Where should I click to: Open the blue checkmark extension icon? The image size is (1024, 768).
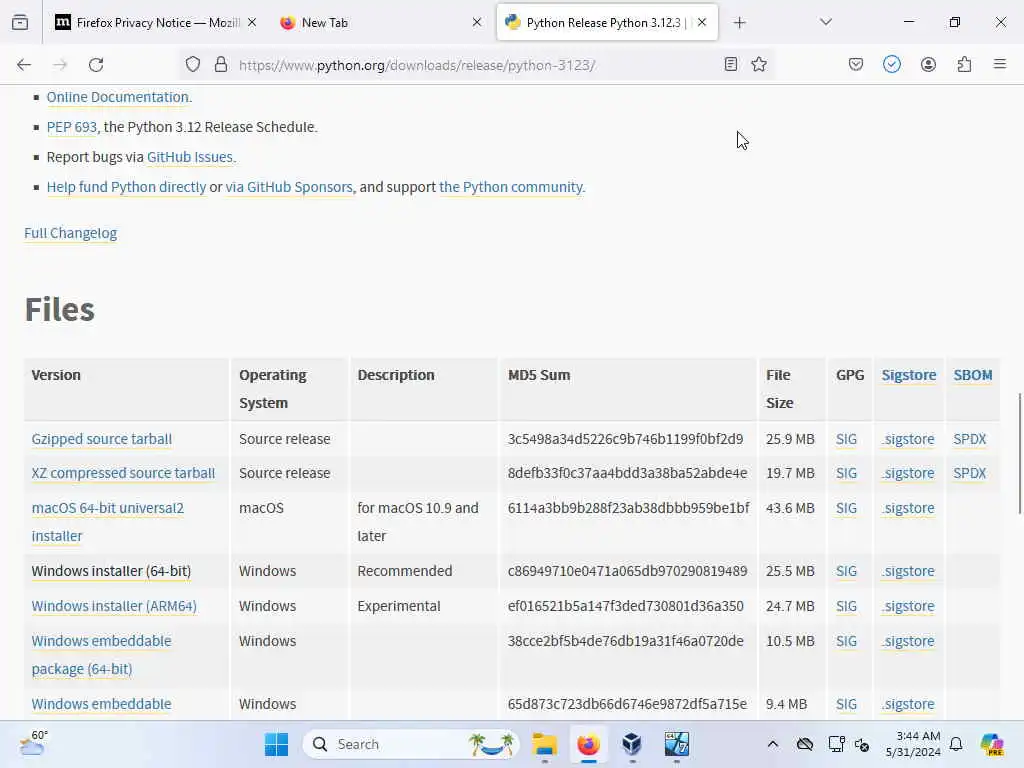(x=891, y=64)
